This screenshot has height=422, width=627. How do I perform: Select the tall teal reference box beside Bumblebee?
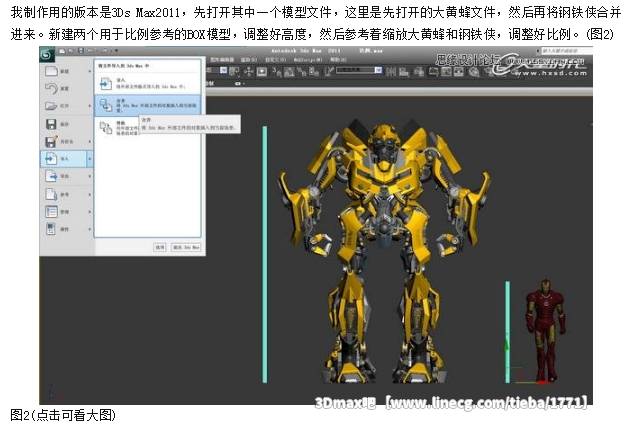point(265,254)
